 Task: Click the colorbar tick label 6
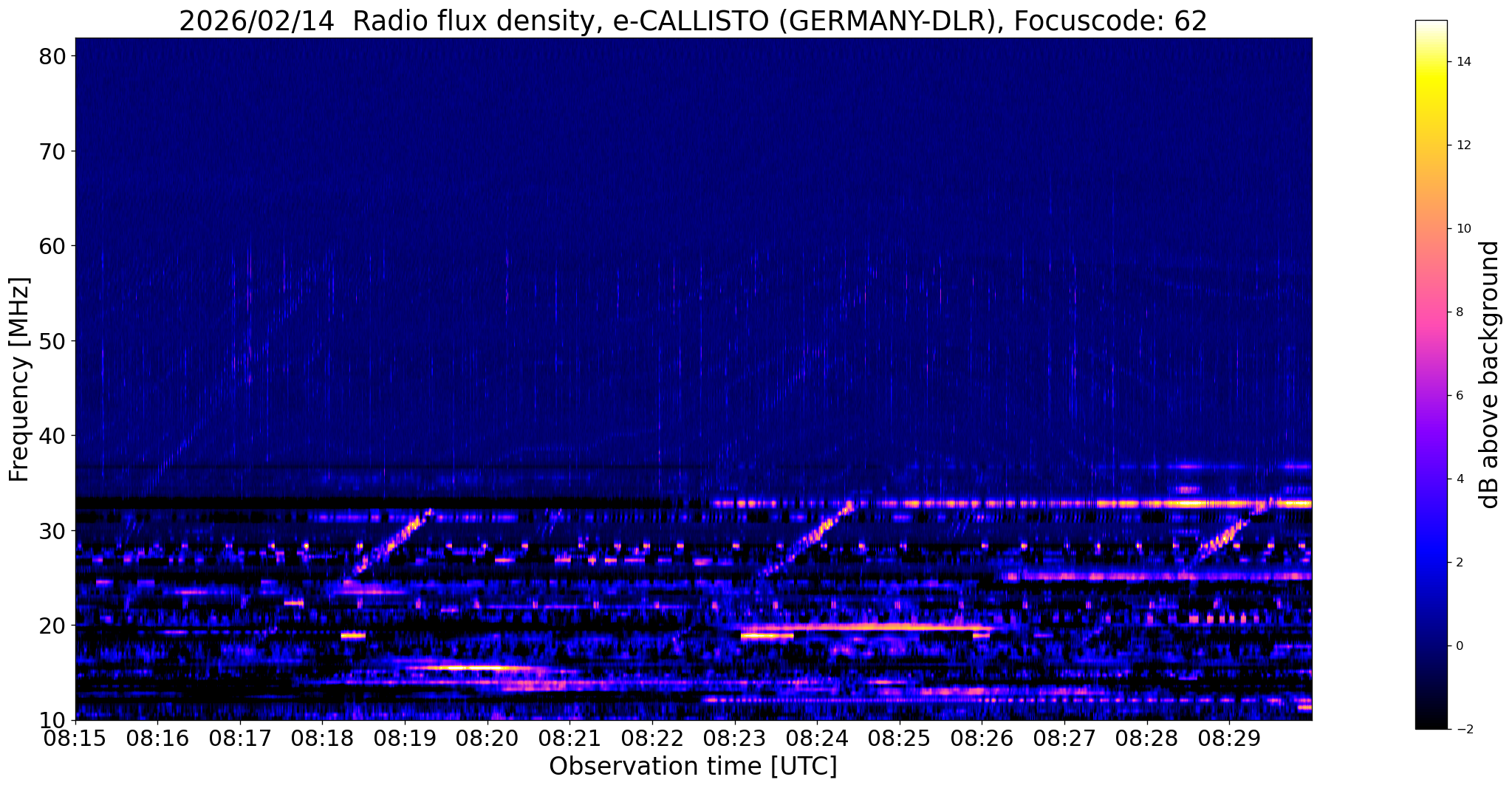1458,396
